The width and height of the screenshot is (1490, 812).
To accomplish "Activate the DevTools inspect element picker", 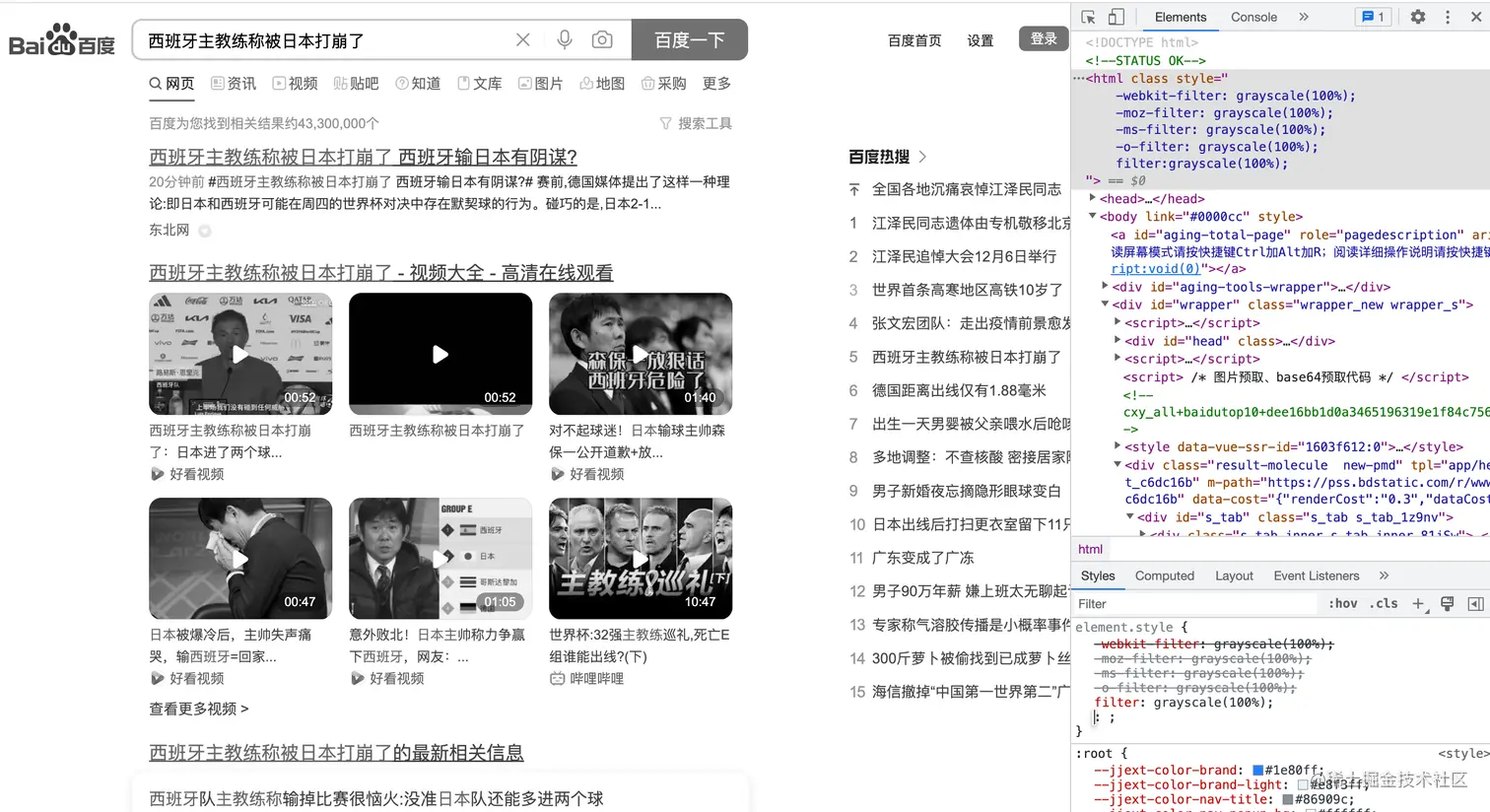I will pos(1088,17).
